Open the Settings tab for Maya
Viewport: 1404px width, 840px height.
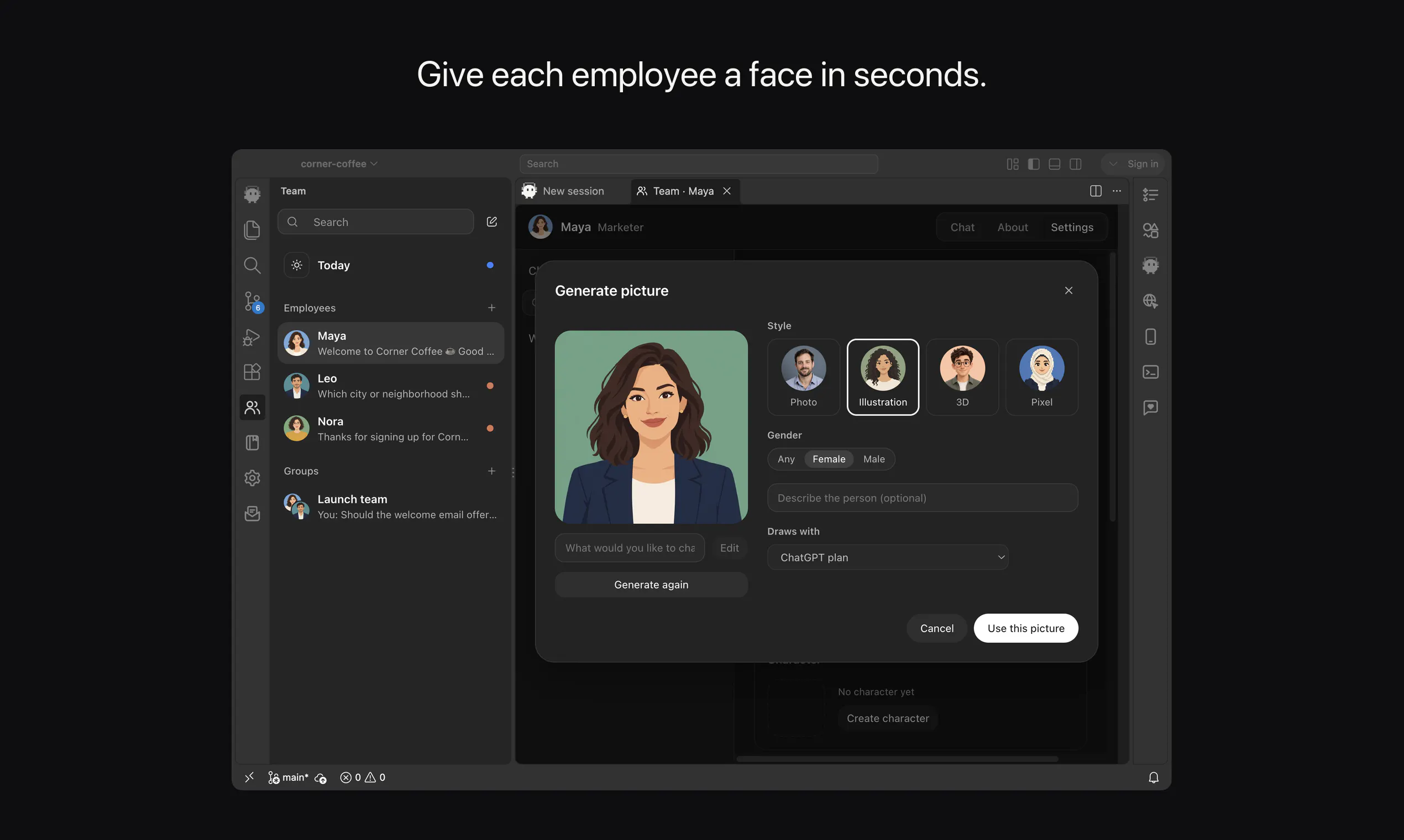(x=1072, y=227)
